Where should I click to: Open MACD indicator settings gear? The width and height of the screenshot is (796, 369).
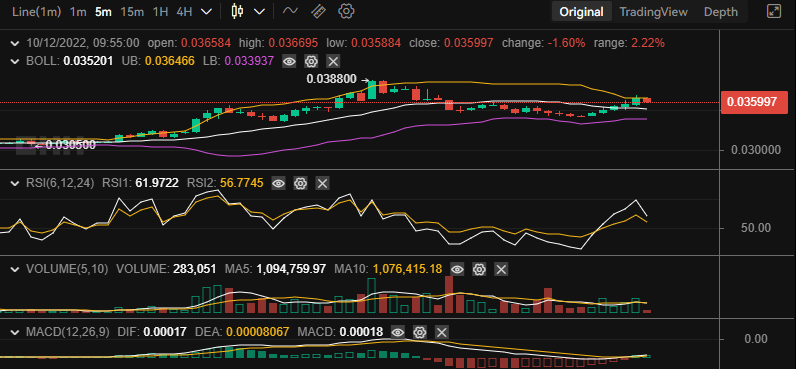click(419, 333)
